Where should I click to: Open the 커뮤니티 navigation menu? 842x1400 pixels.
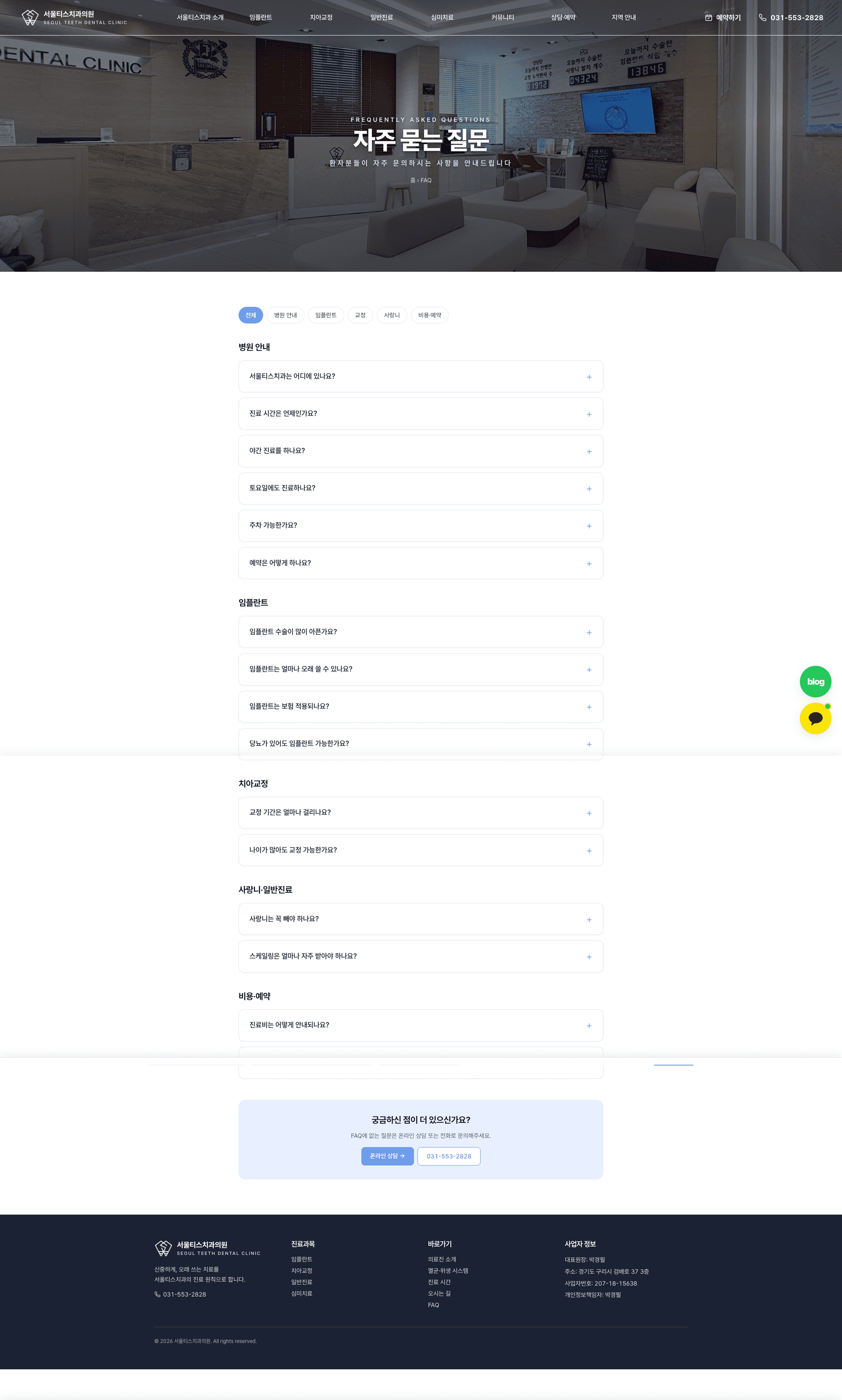coord(503,18)
